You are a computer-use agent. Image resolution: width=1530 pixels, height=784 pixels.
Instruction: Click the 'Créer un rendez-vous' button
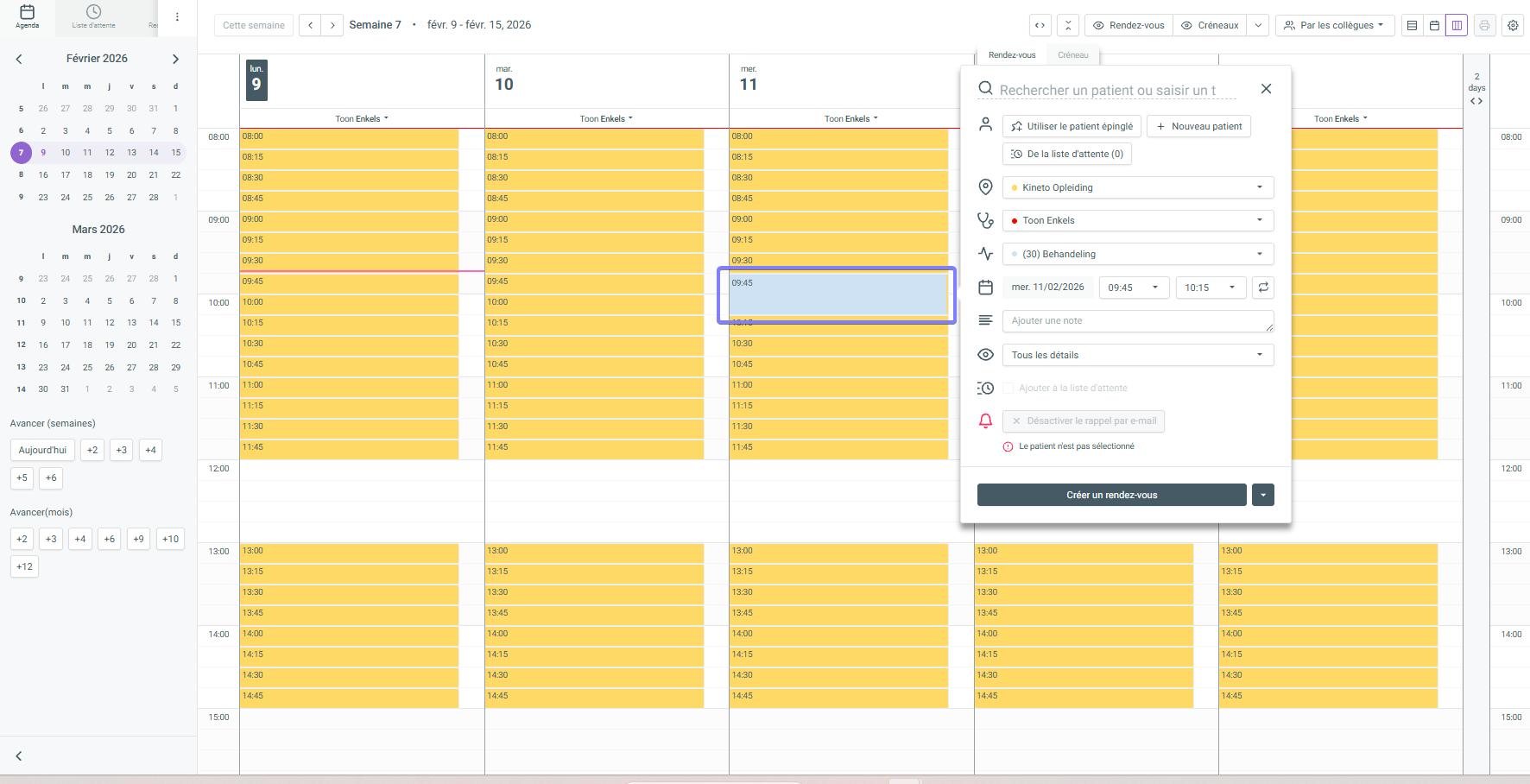[x=1111, y=495]
